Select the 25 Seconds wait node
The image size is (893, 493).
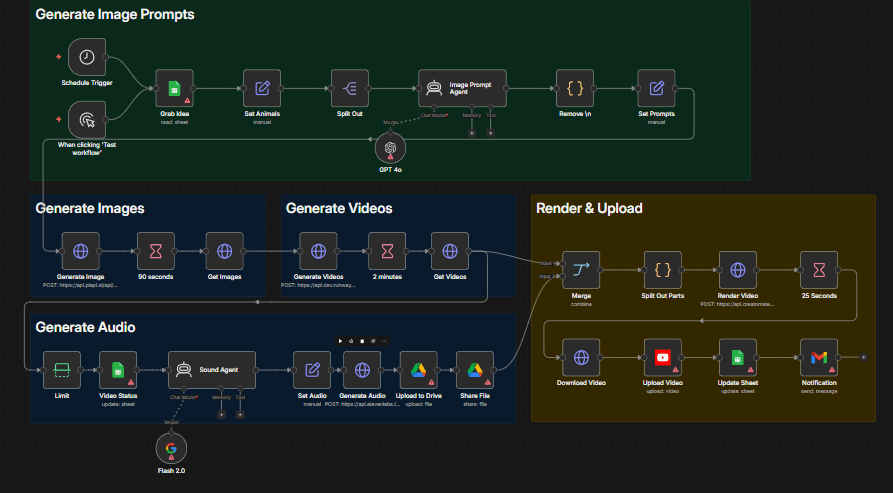tap(819, 270)
